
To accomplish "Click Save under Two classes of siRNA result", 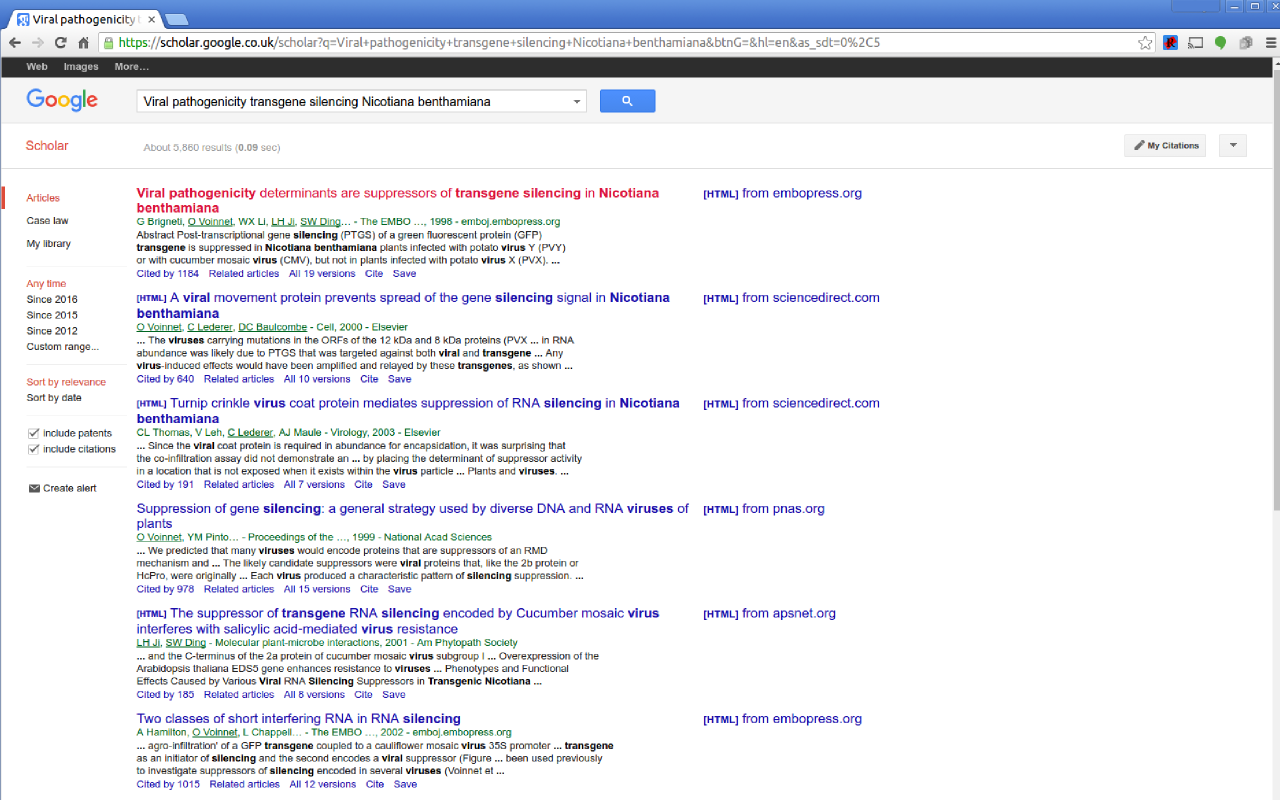I will click(405, 785).
